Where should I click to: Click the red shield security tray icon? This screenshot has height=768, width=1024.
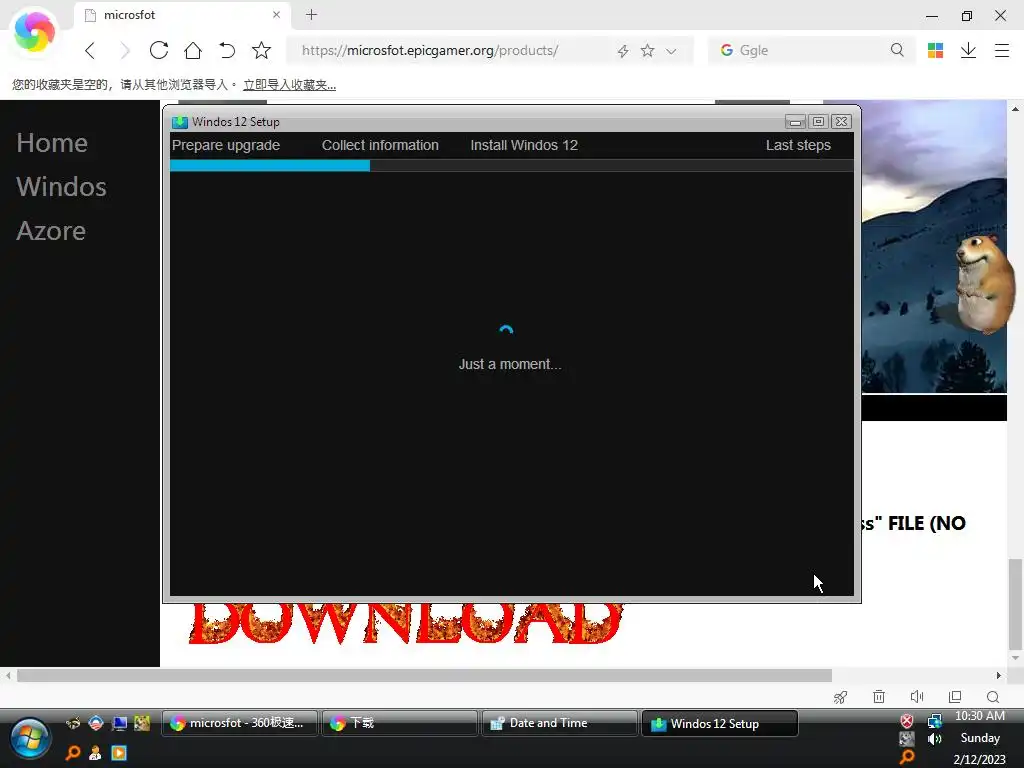(906, 721)
